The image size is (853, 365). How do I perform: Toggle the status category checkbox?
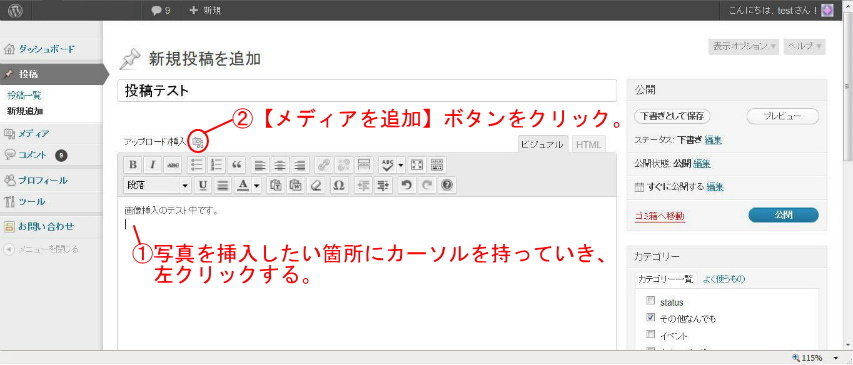pos(650,301)
